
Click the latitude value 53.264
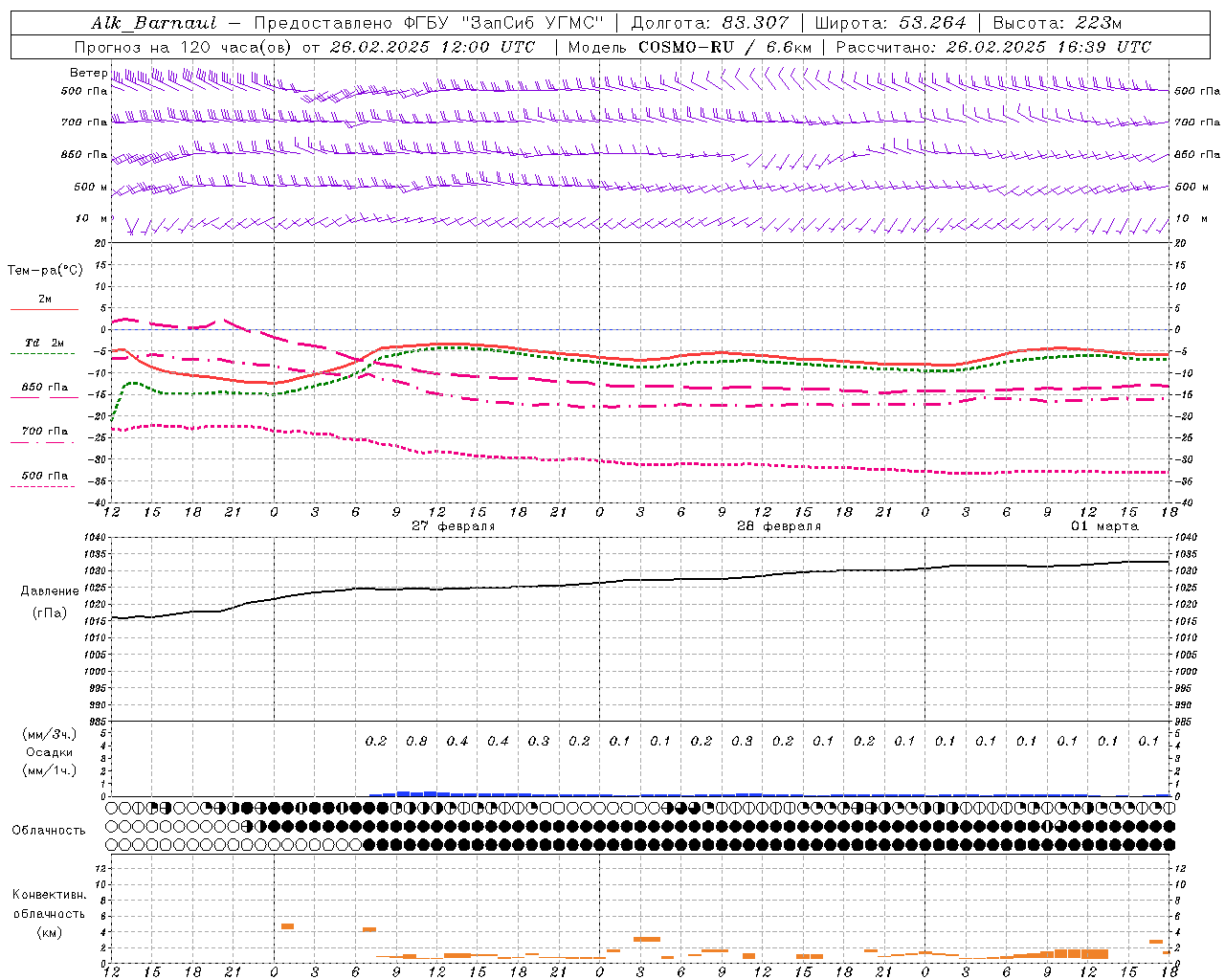[932, 23]
